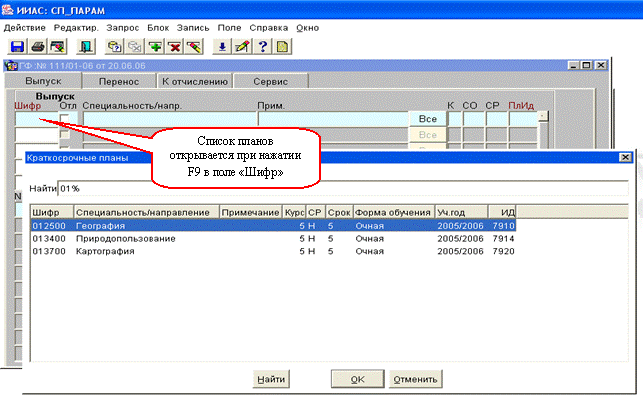Click the blue question mark Help icon
643x399 pixels.
[262, 47]
